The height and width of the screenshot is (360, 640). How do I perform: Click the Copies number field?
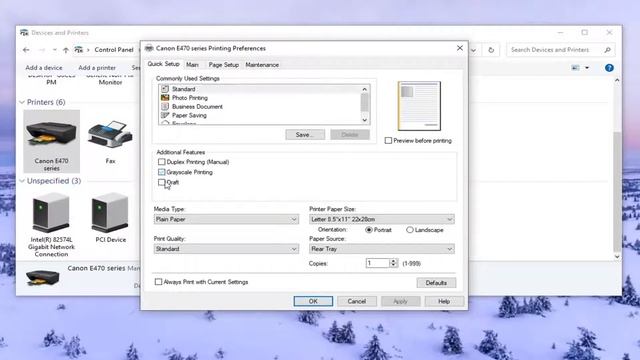click(378, 263)
